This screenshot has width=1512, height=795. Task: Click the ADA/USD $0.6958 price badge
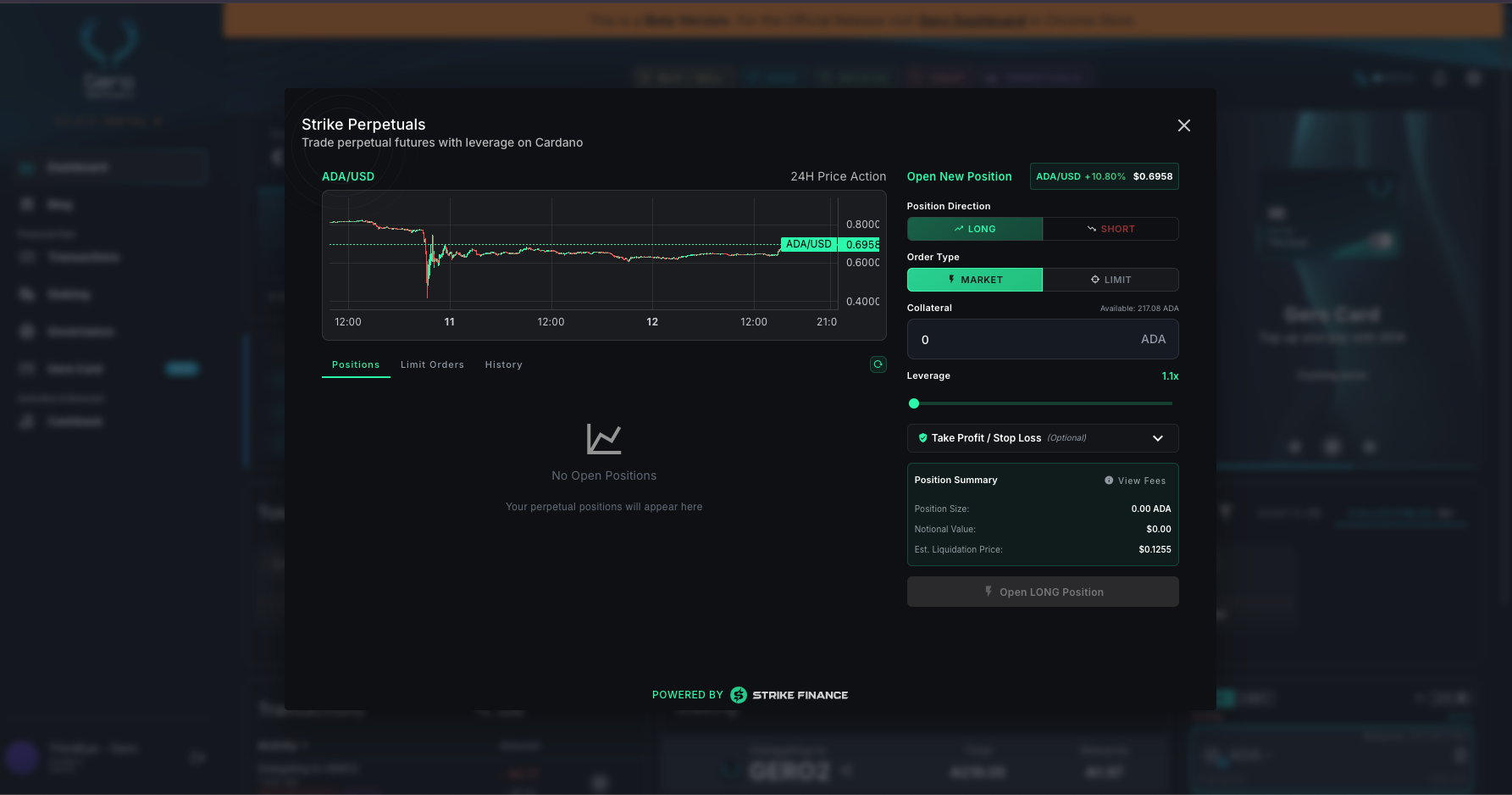[x=1103, y=176]
